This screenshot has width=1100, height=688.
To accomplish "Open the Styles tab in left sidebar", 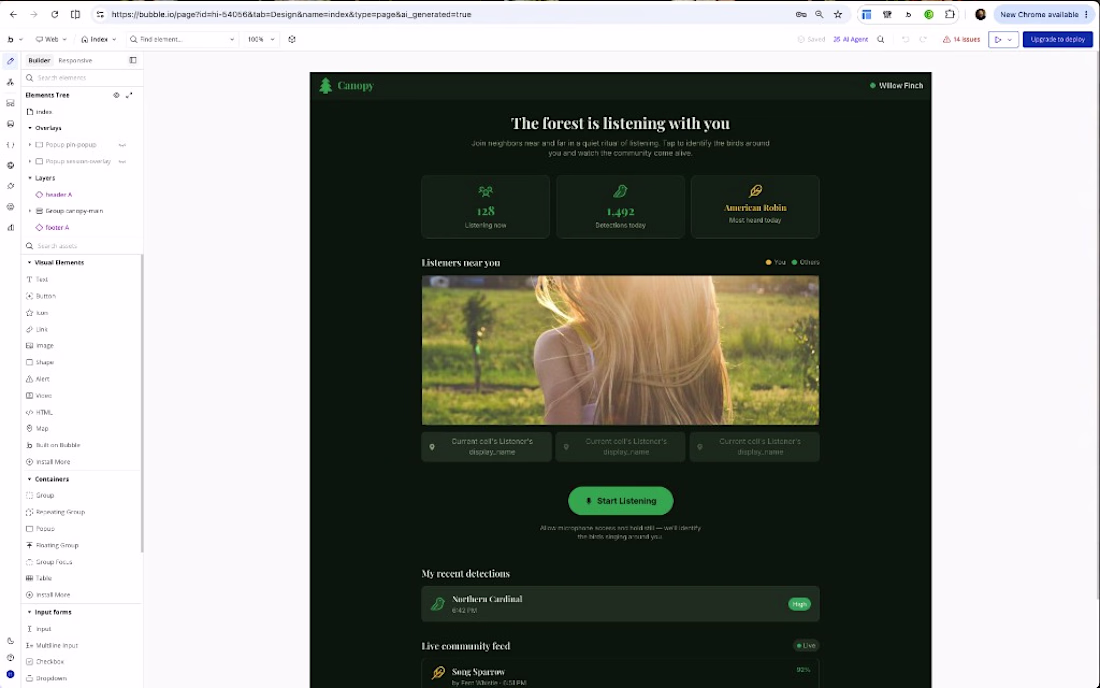I will click(x=10, y=166).
